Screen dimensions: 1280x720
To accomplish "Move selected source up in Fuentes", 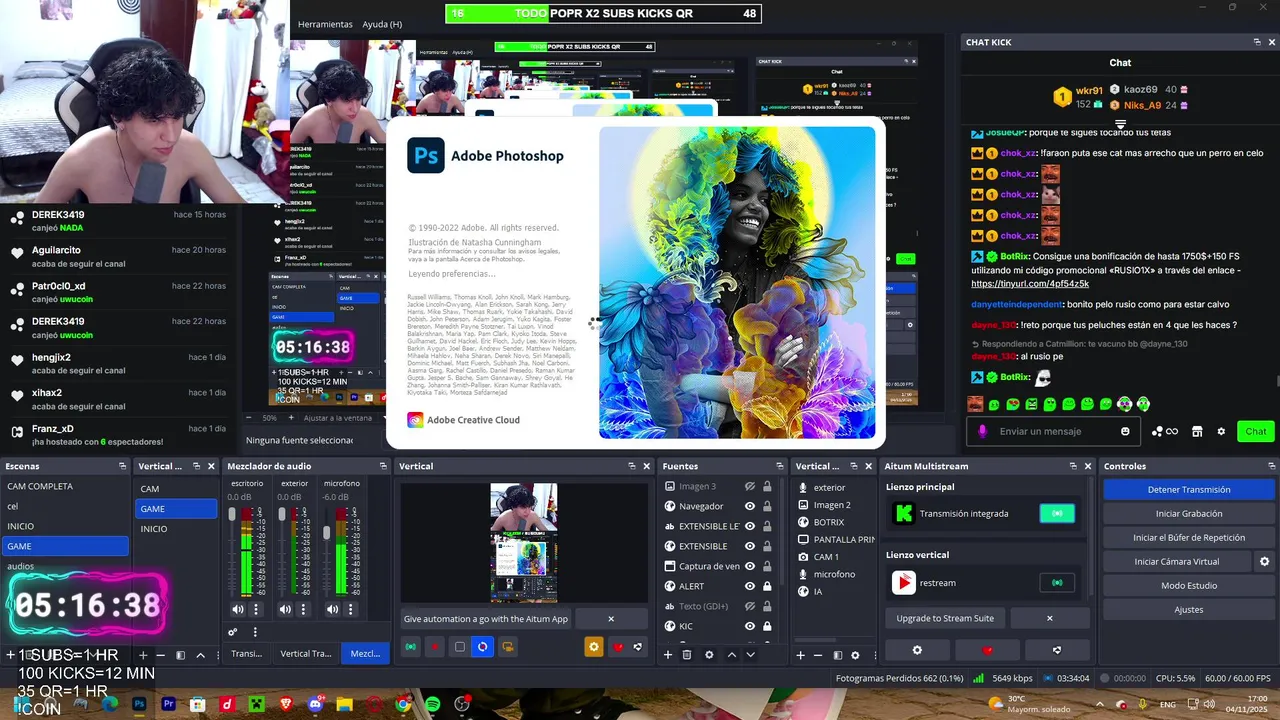I will click(x=731, y=655).
